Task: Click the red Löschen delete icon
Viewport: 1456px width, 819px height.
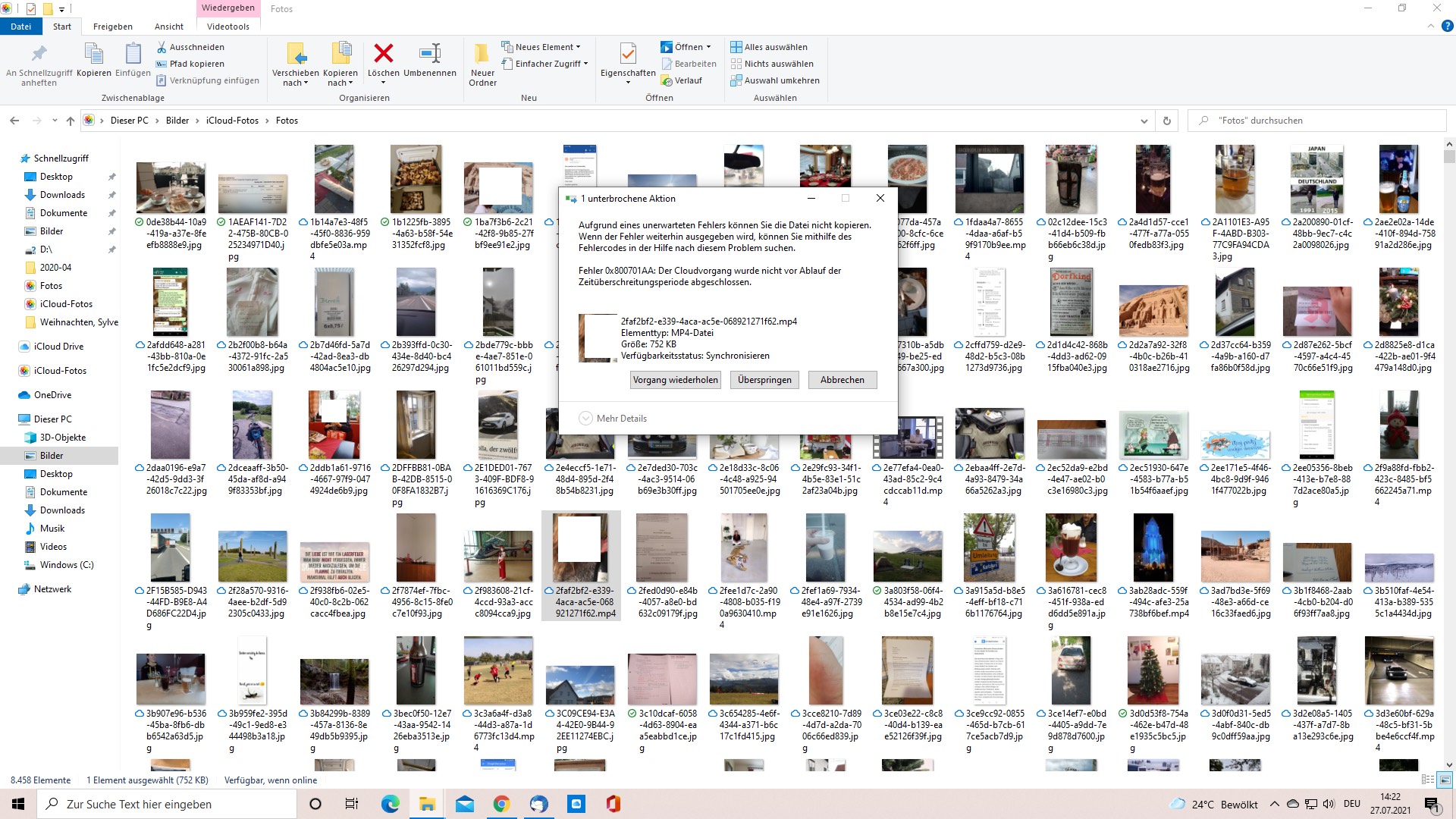Action: coord(384,54)
